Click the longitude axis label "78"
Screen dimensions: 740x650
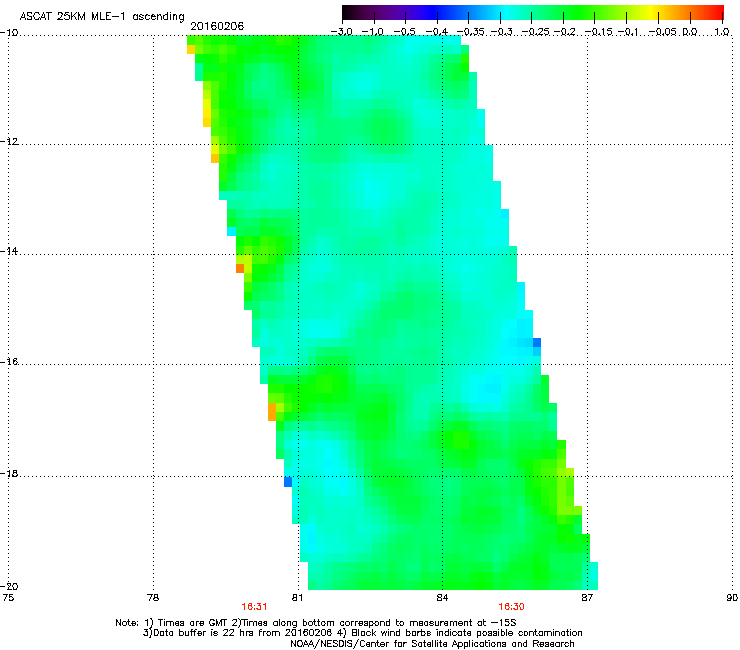[x=153, y=597]
